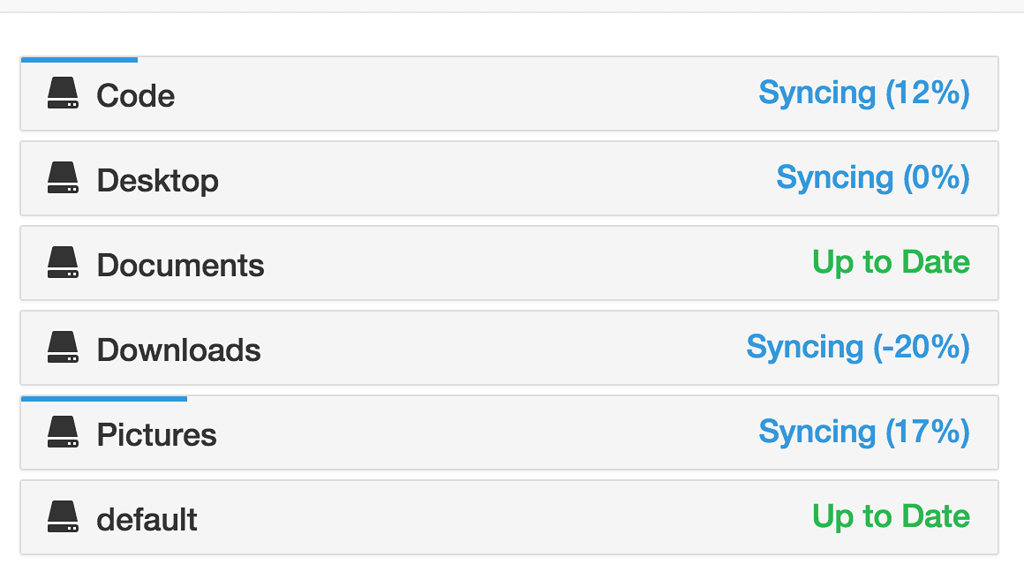Click the Pictures folder drive icon
The width and height of the screenshot is (1024, 587).
[63, 433]
